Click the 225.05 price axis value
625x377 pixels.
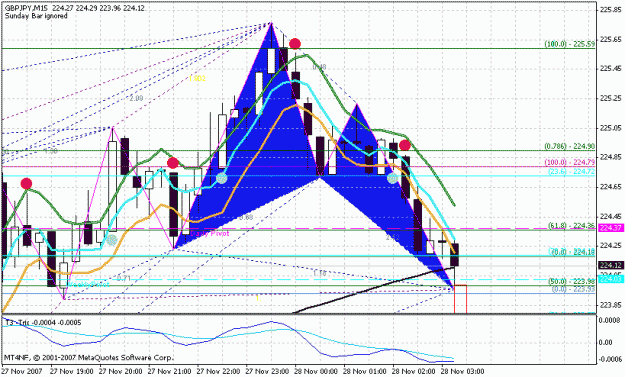tap(610, 128)
